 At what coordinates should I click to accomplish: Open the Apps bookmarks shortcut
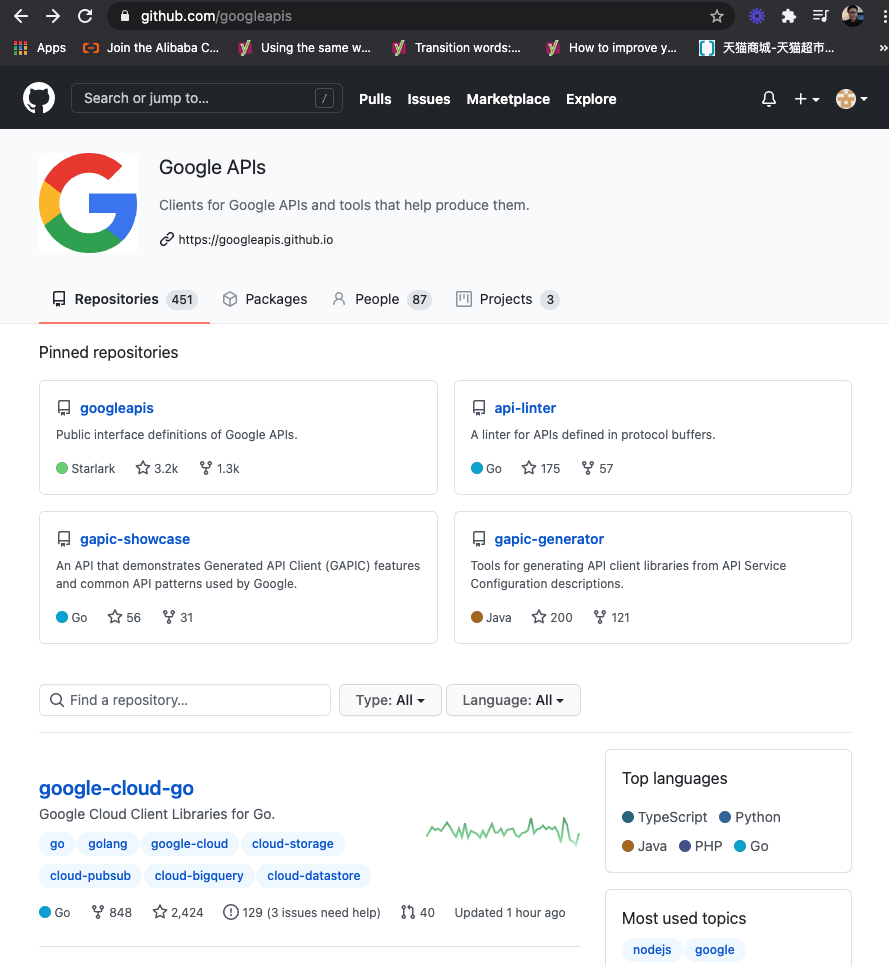tap(39, 48)
